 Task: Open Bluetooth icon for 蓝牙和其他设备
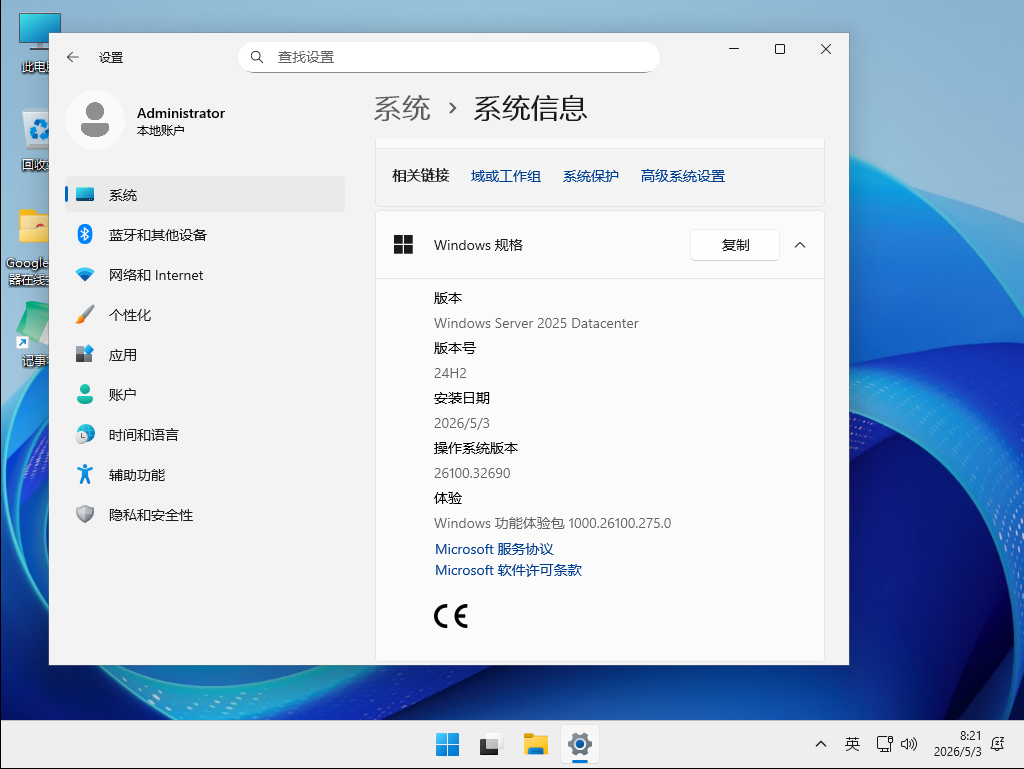[85, 234]
